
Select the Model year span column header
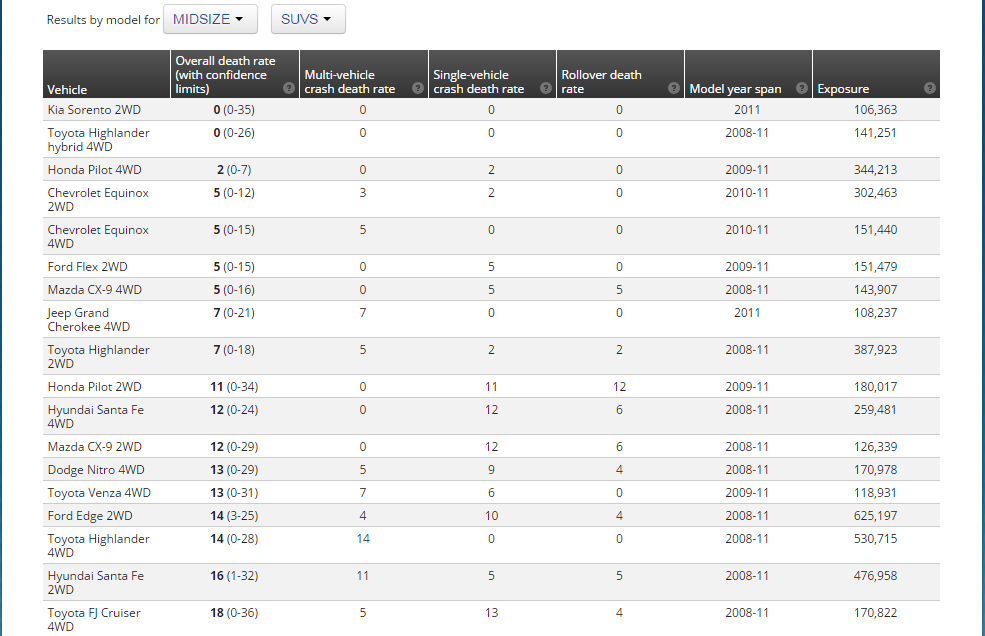pos(735,89)
